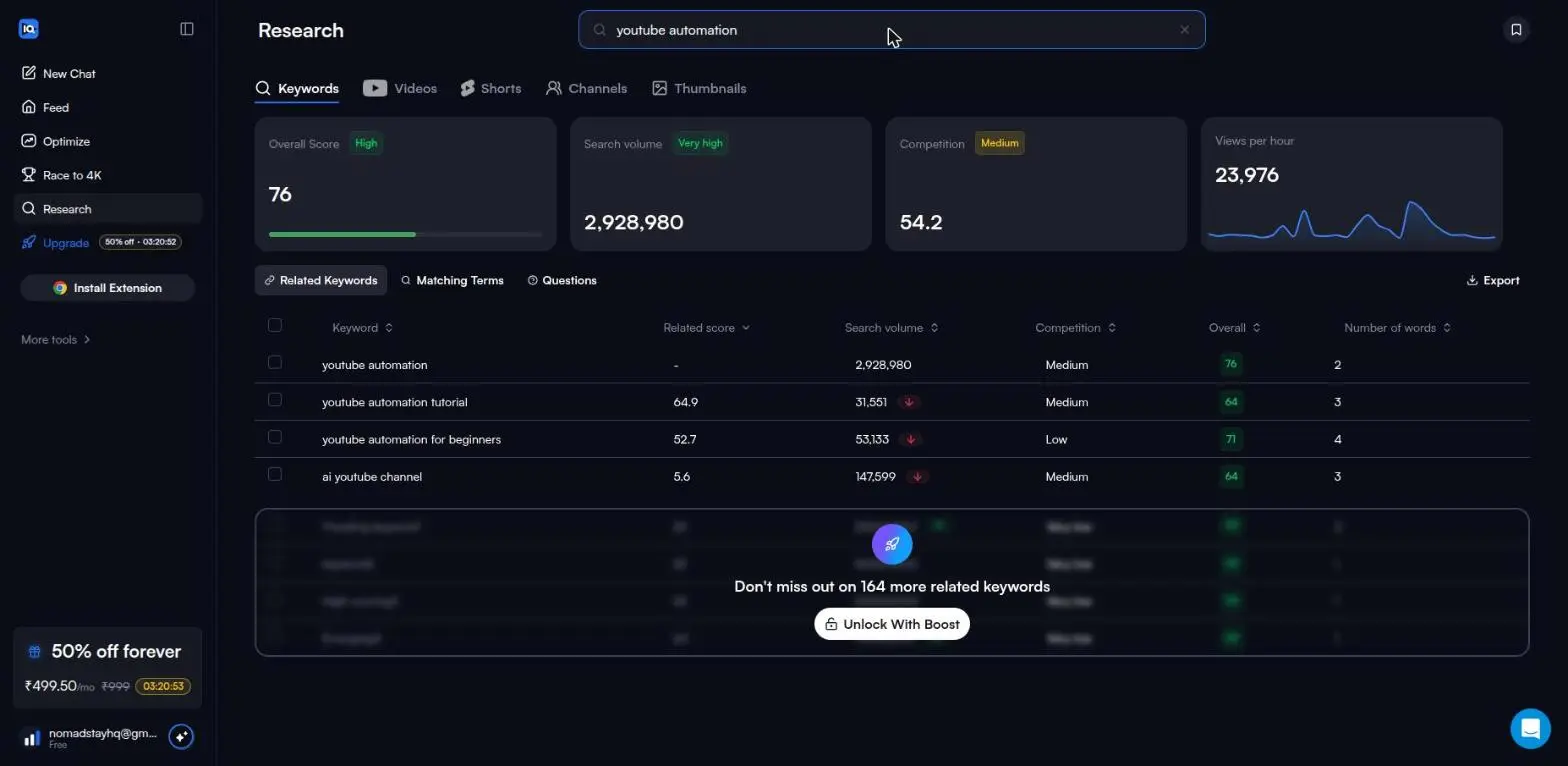Click overall score 71 badge

coord(1231,439)
